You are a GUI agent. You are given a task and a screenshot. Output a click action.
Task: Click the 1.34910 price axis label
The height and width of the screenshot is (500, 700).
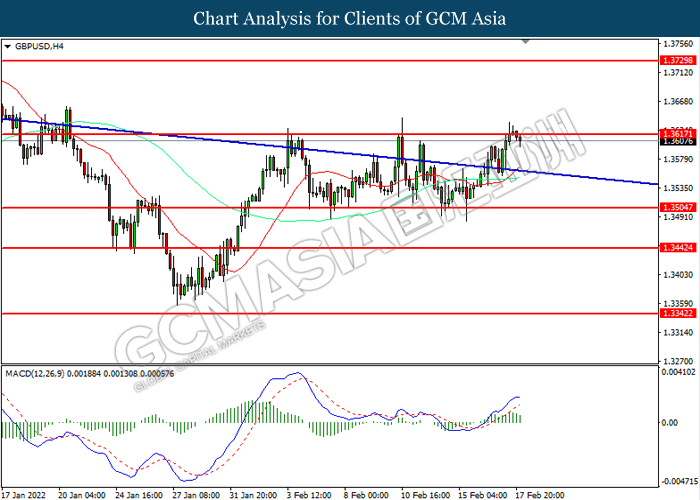678,217
